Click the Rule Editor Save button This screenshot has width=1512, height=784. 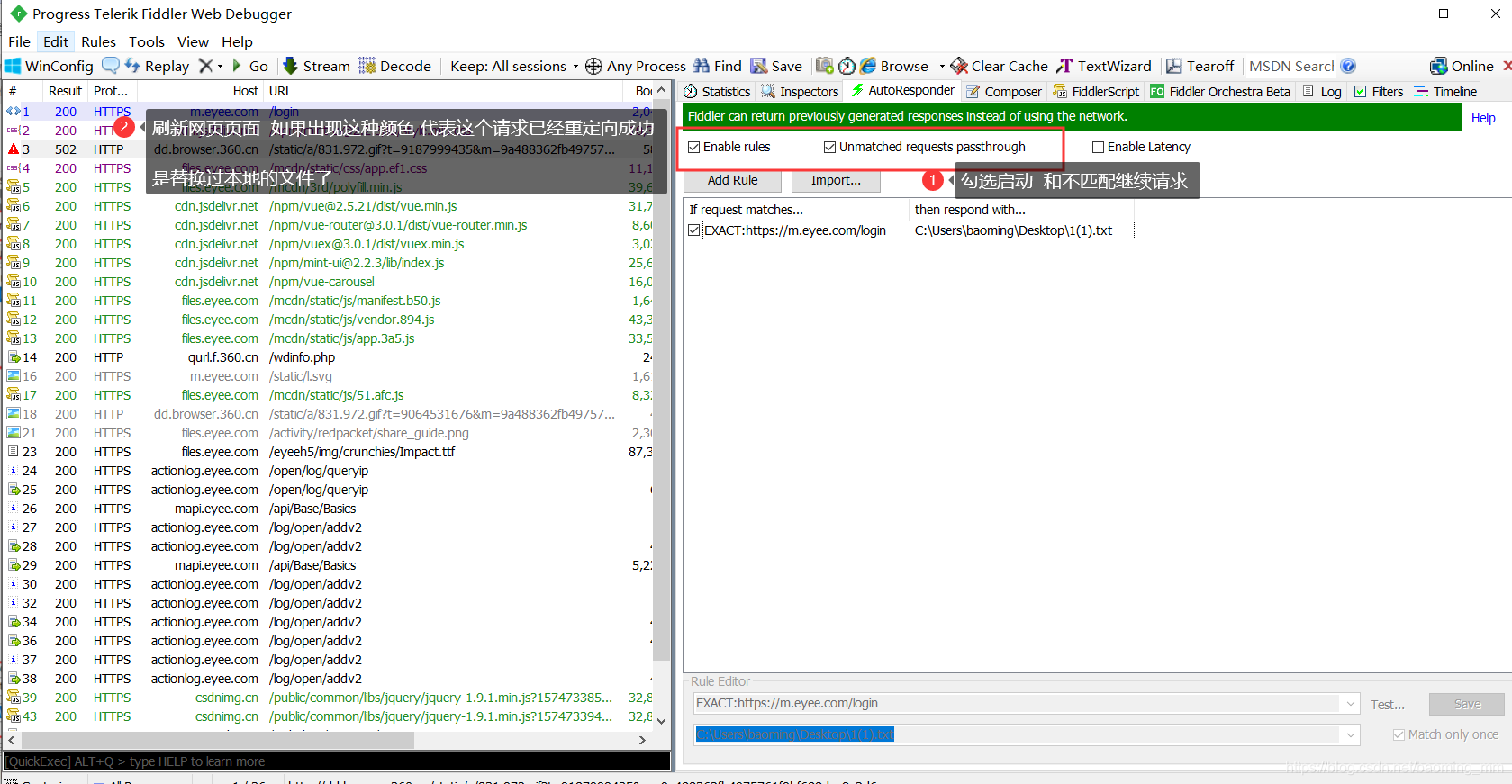[x=1467, y=704]
